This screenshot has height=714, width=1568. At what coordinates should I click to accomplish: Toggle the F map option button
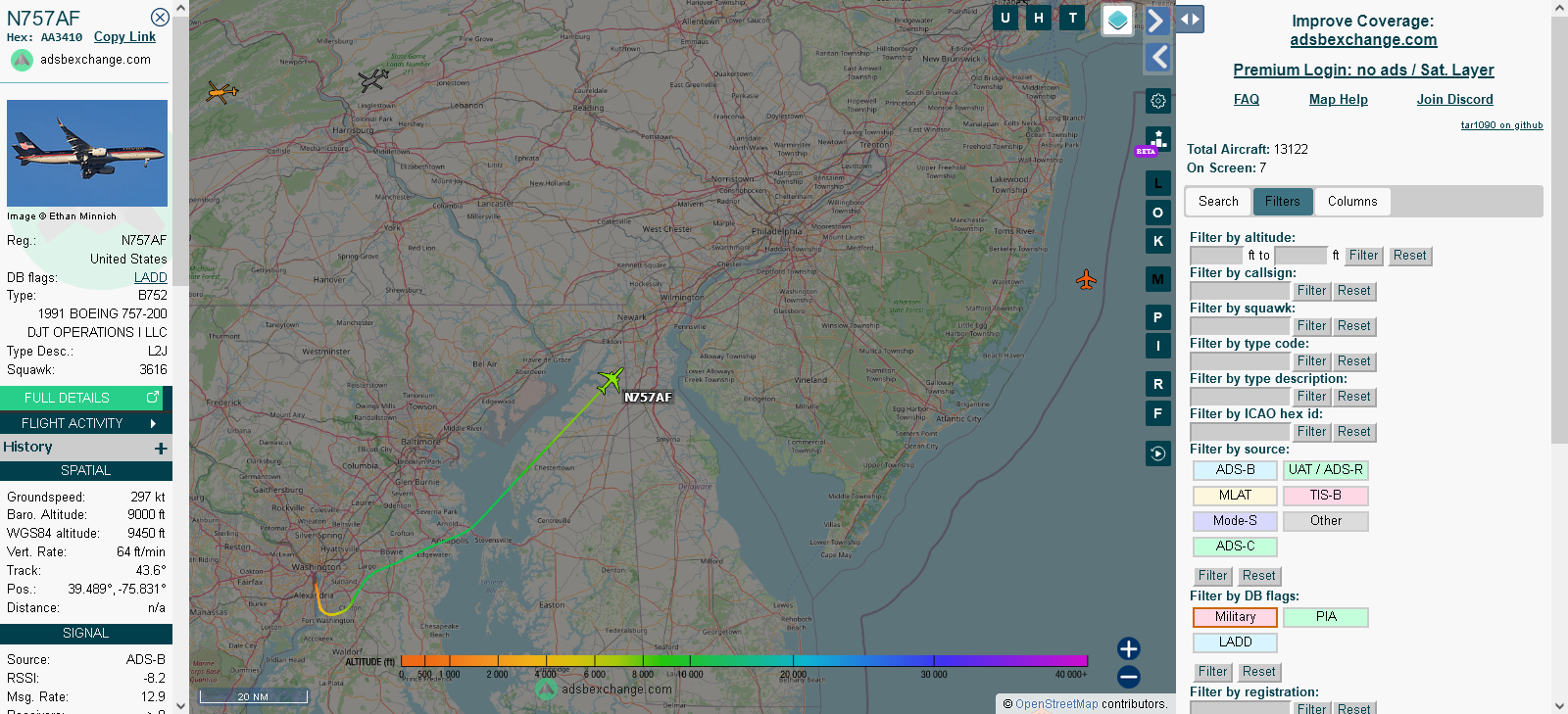(1158, 413)
